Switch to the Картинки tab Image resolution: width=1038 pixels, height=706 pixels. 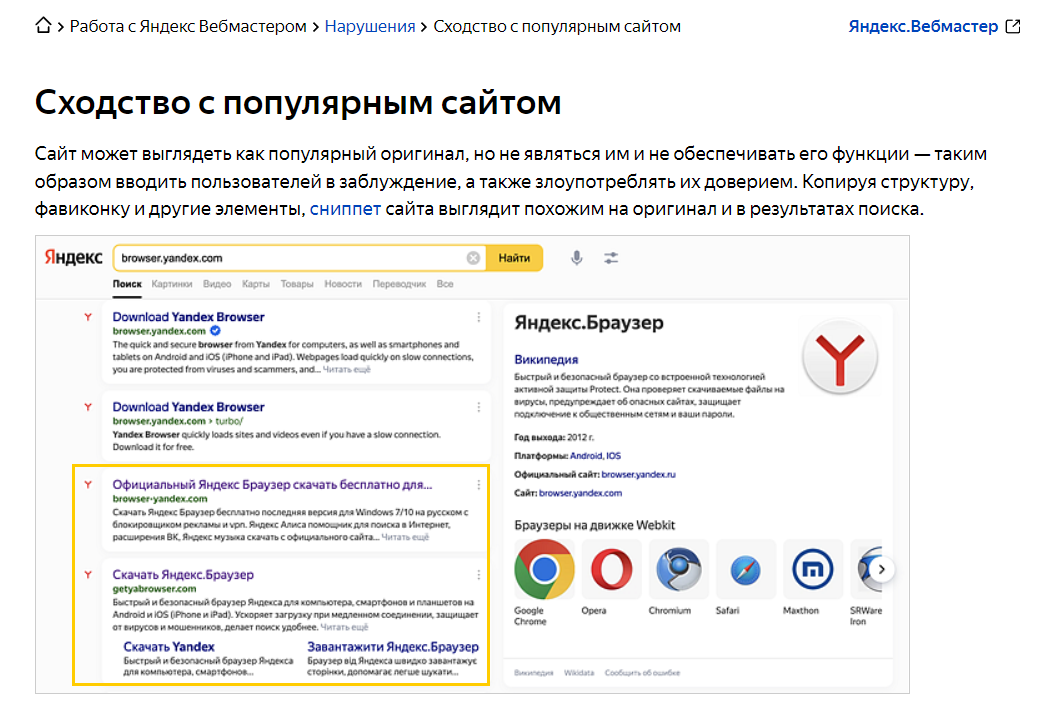[x=171, y=284]
